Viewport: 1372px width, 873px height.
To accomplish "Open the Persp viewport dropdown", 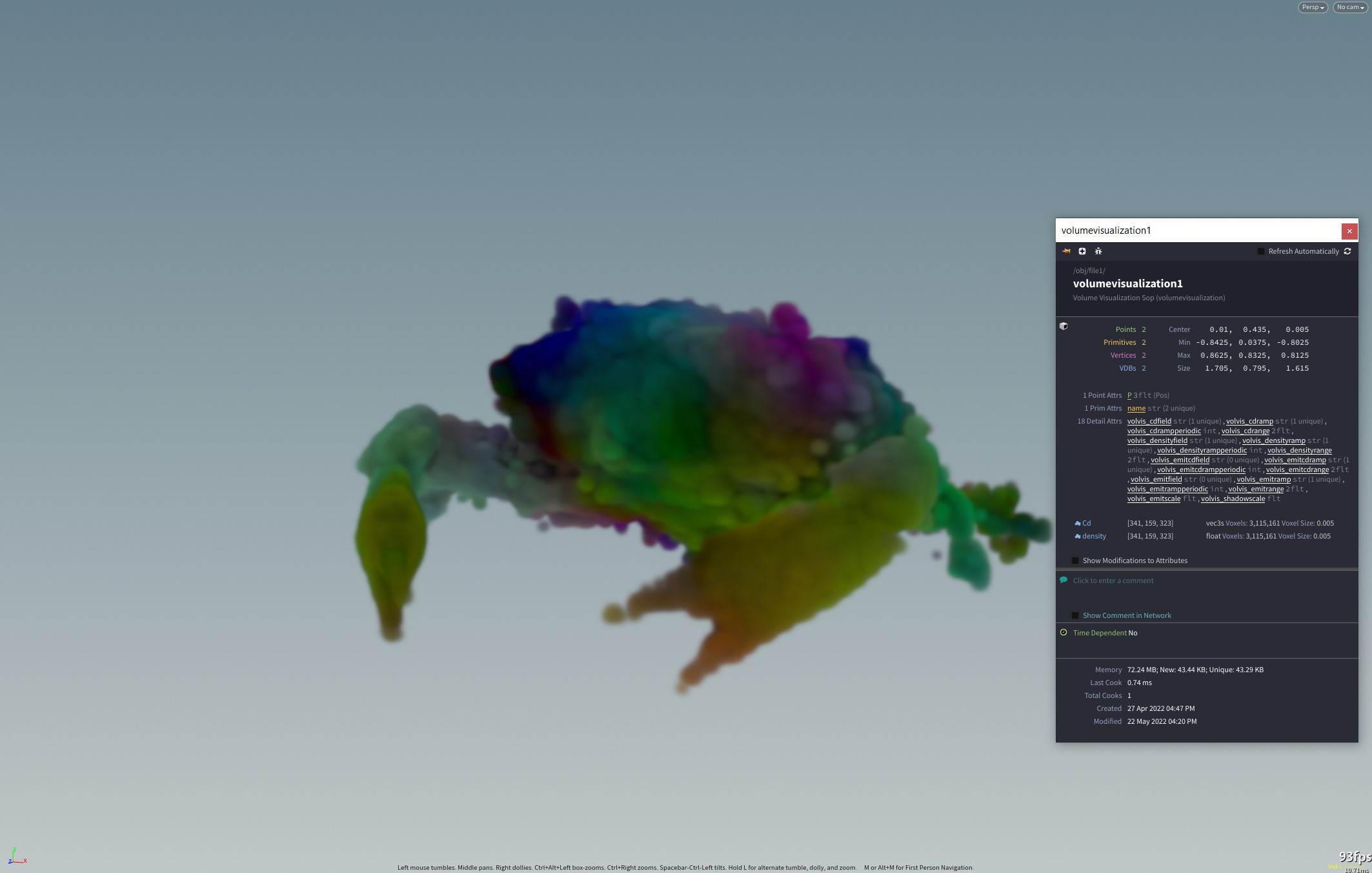I will pyautogui.click(x=1312, y=7).
